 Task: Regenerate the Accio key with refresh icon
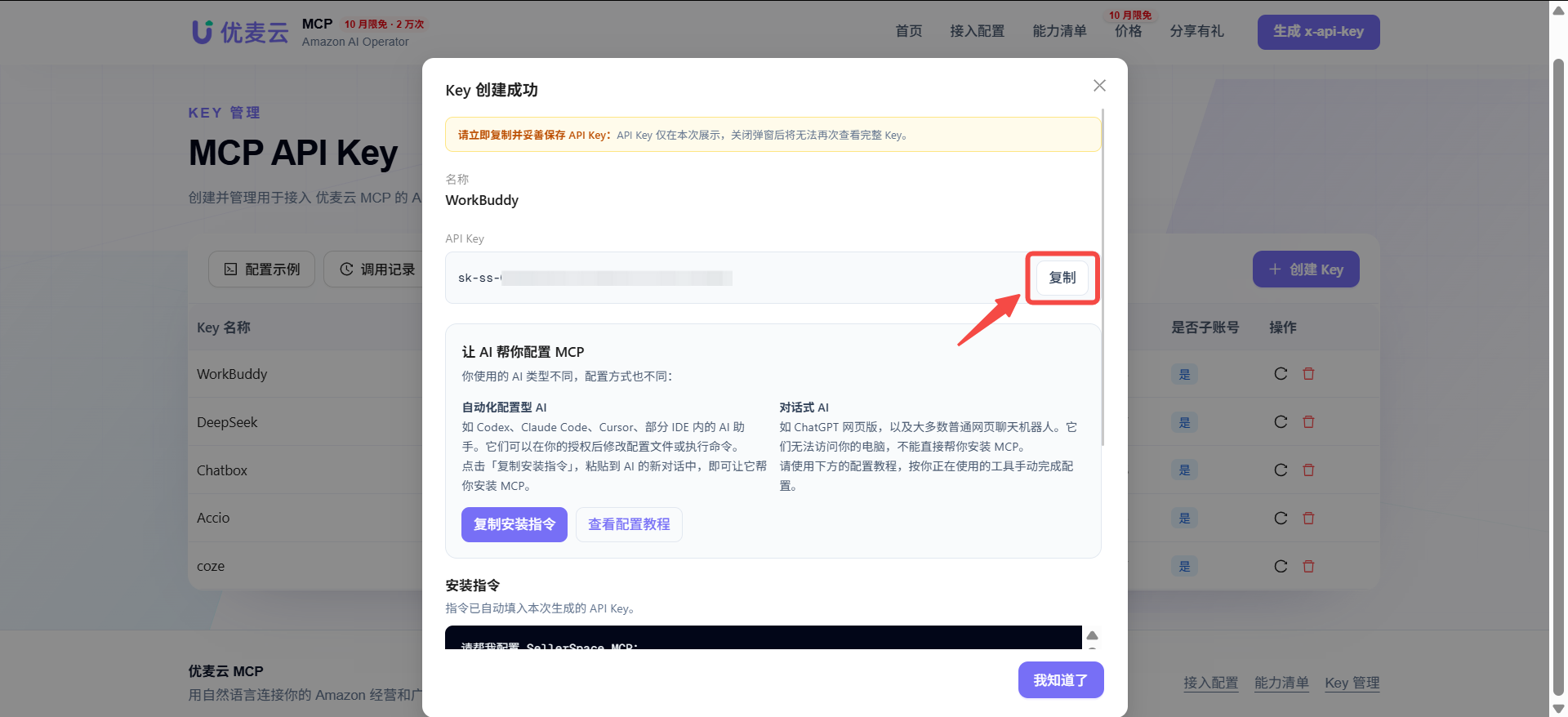coord(1281,519)
